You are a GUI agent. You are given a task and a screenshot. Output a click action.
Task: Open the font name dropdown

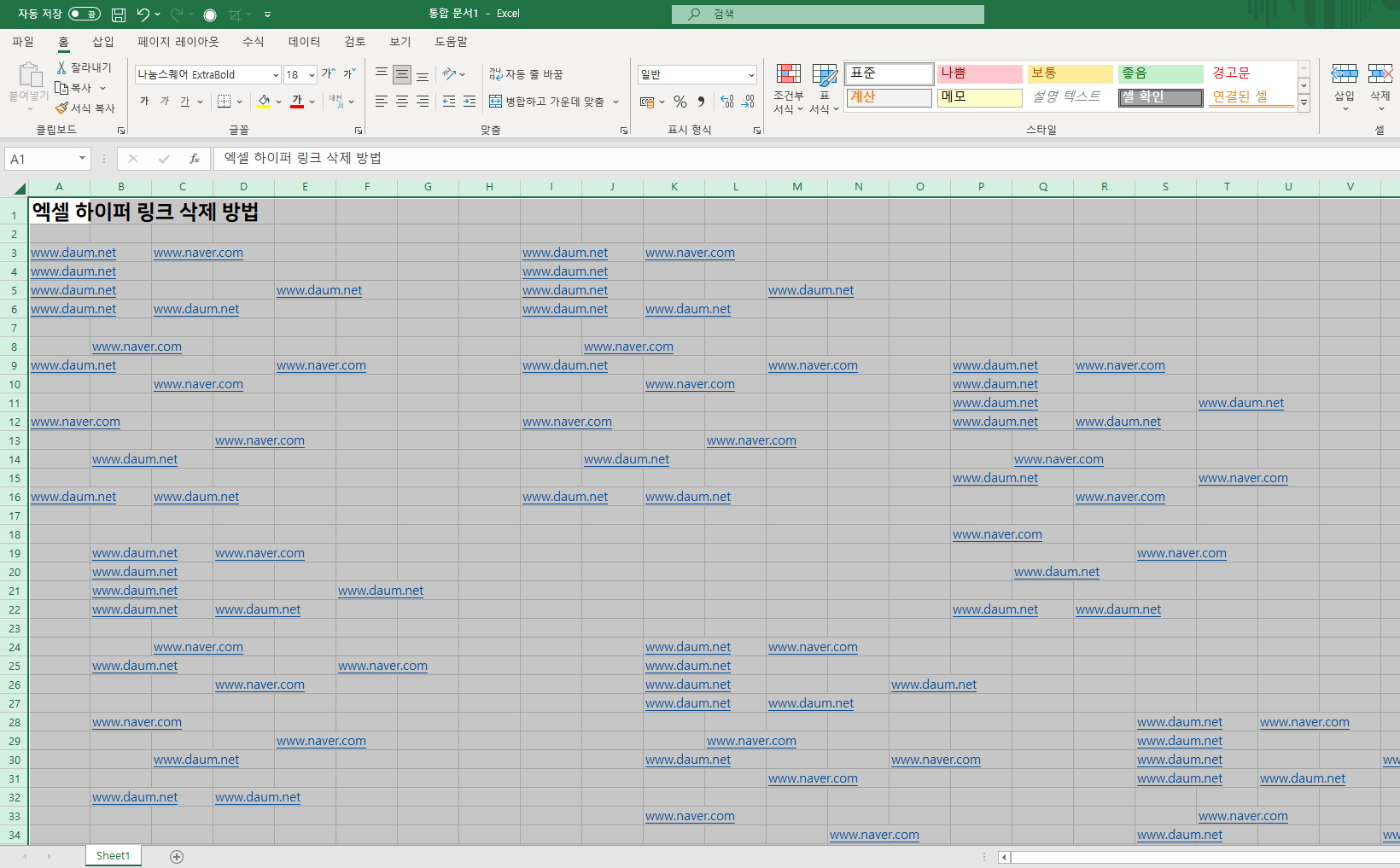click(276, 75)
